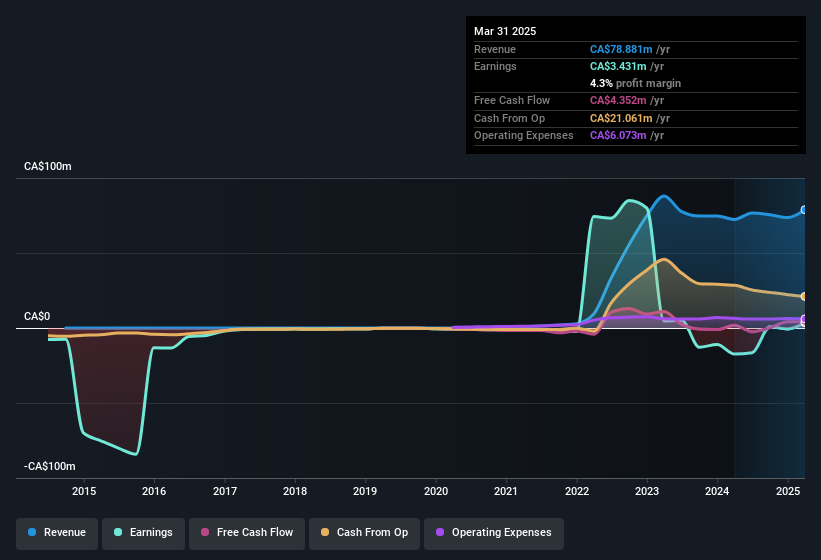Toggle the Revenue series legend button
The image size is (821, 560).
(57, 533)
